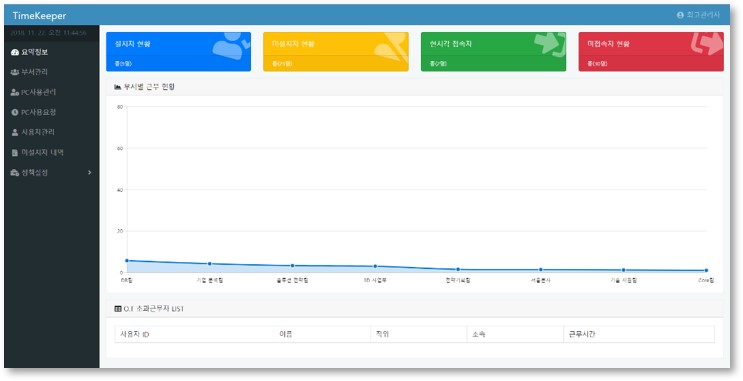Click chart data point above 기업 분석팀
743x381 pixels.
(x=209, y=264)
